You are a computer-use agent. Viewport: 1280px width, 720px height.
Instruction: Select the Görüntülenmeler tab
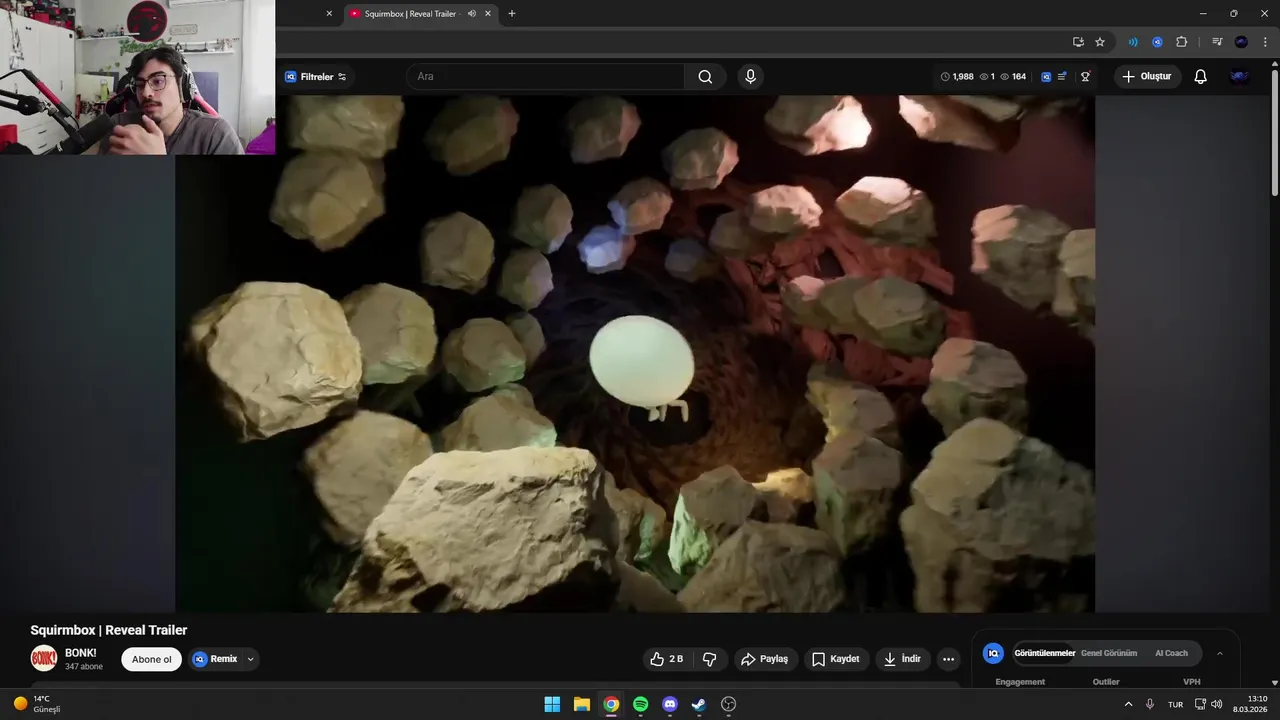[1045, 653]
